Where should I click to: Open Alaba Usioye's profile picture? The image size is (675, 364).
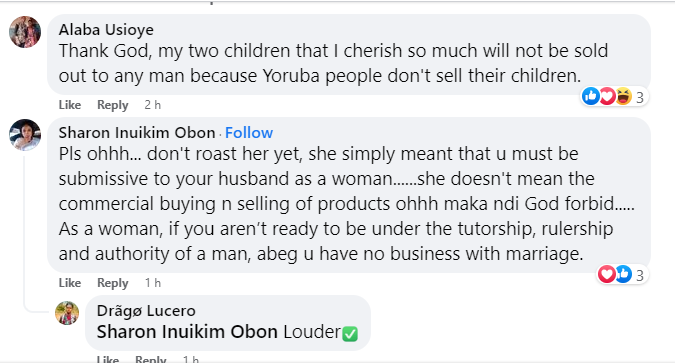pos(25,32)
